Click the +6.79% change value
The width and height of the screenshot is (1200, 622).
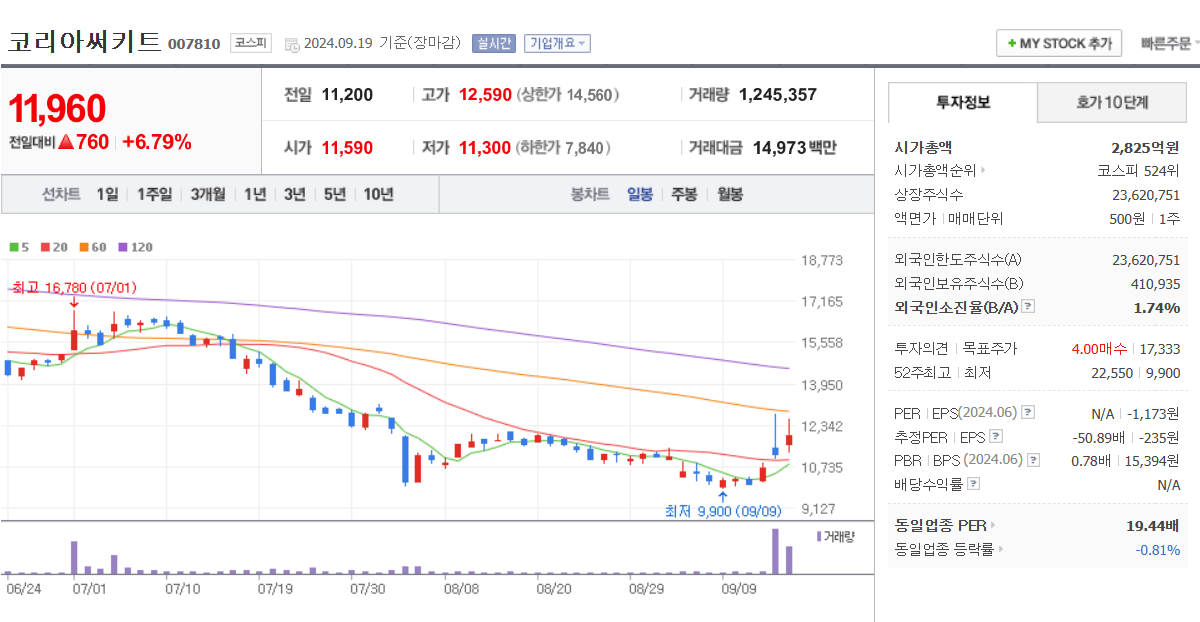(x=156, y=142)
